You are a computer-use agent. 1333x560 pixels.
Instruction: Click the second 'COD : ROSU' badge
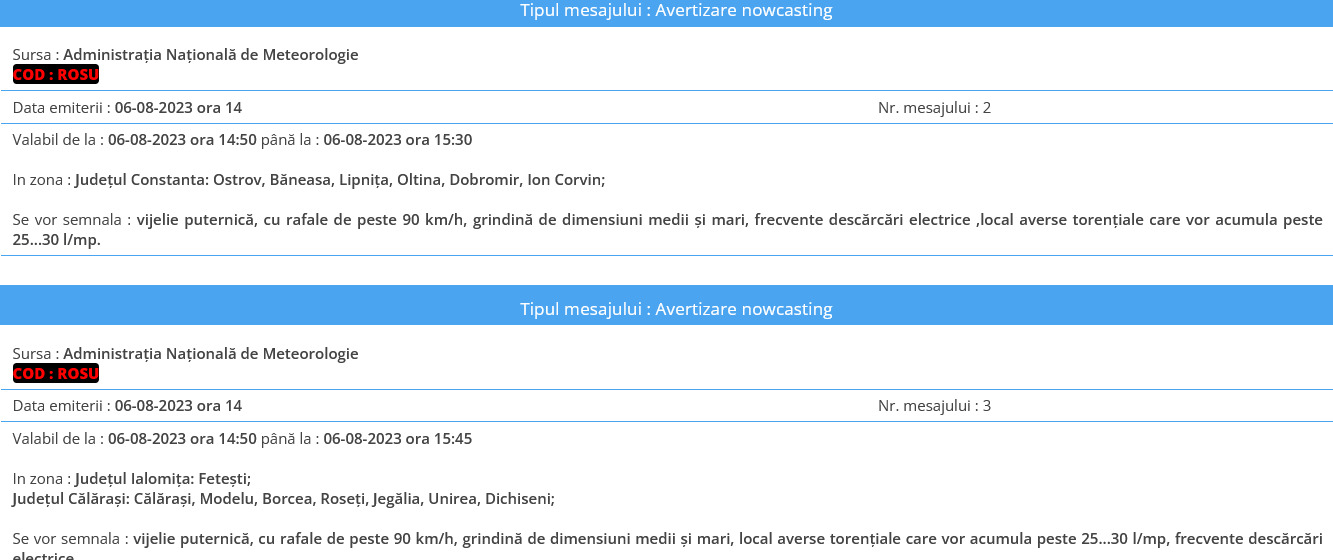coord(56,373)
